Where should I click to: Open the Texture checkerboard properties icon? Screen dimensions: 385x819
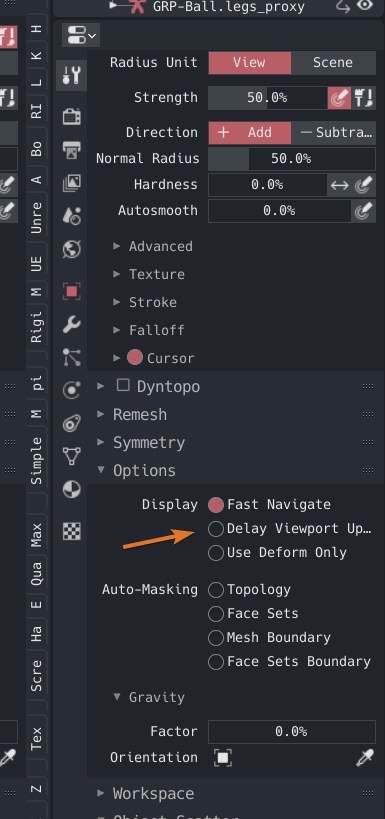coord(71,531)
